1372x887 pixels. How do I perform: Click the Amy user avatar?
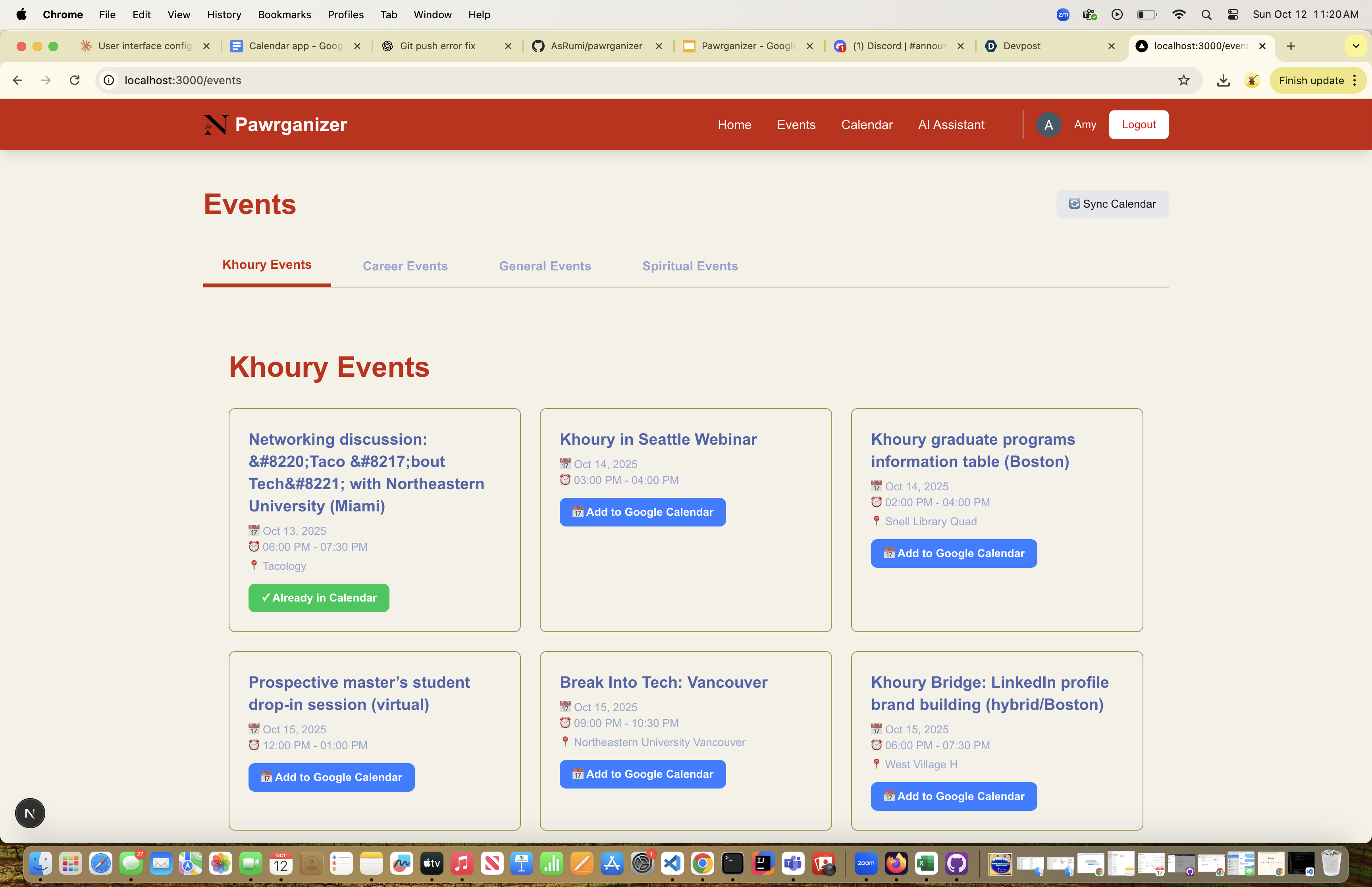tap(1048, 124)
